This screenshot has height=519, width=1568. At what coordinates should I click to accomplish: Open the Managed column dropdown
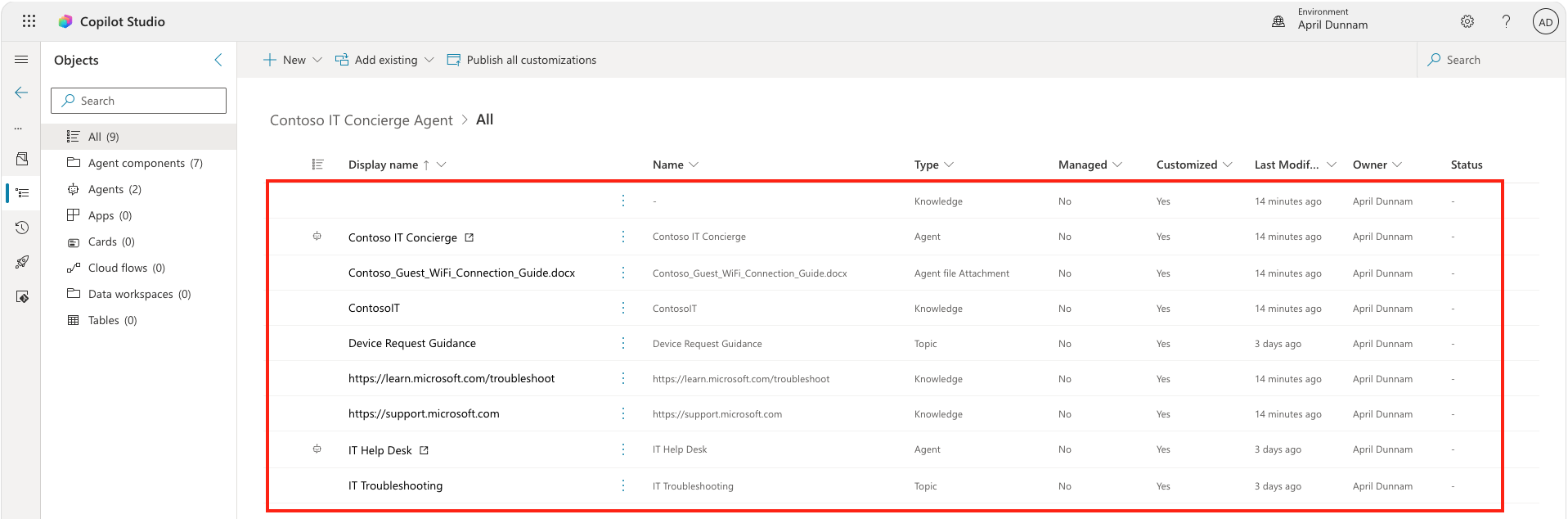[1117, 165]
